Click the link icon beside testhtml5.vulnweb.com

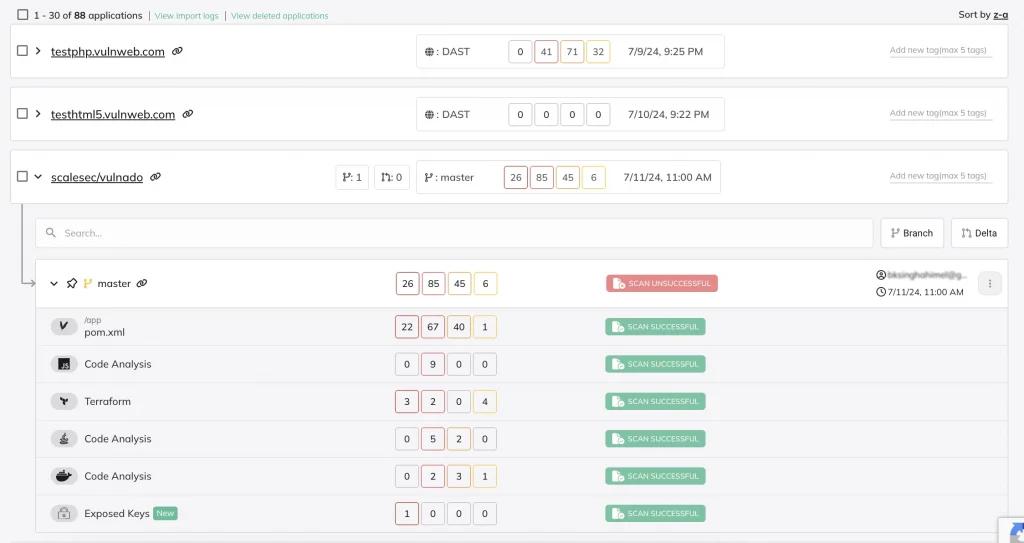tap(188, 114)
